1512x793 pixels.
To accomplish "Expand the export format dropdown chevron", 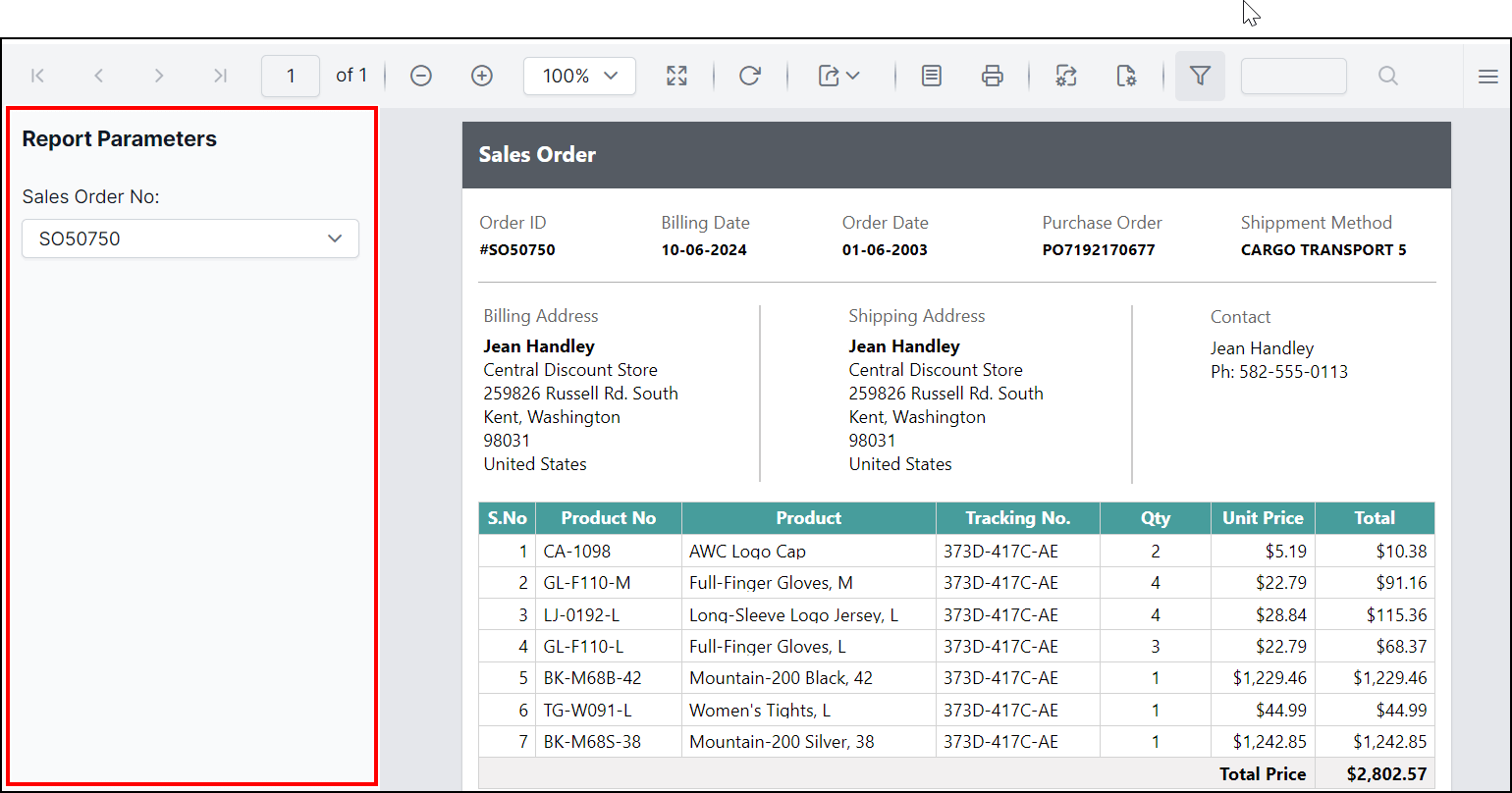I will pos(853,76).
